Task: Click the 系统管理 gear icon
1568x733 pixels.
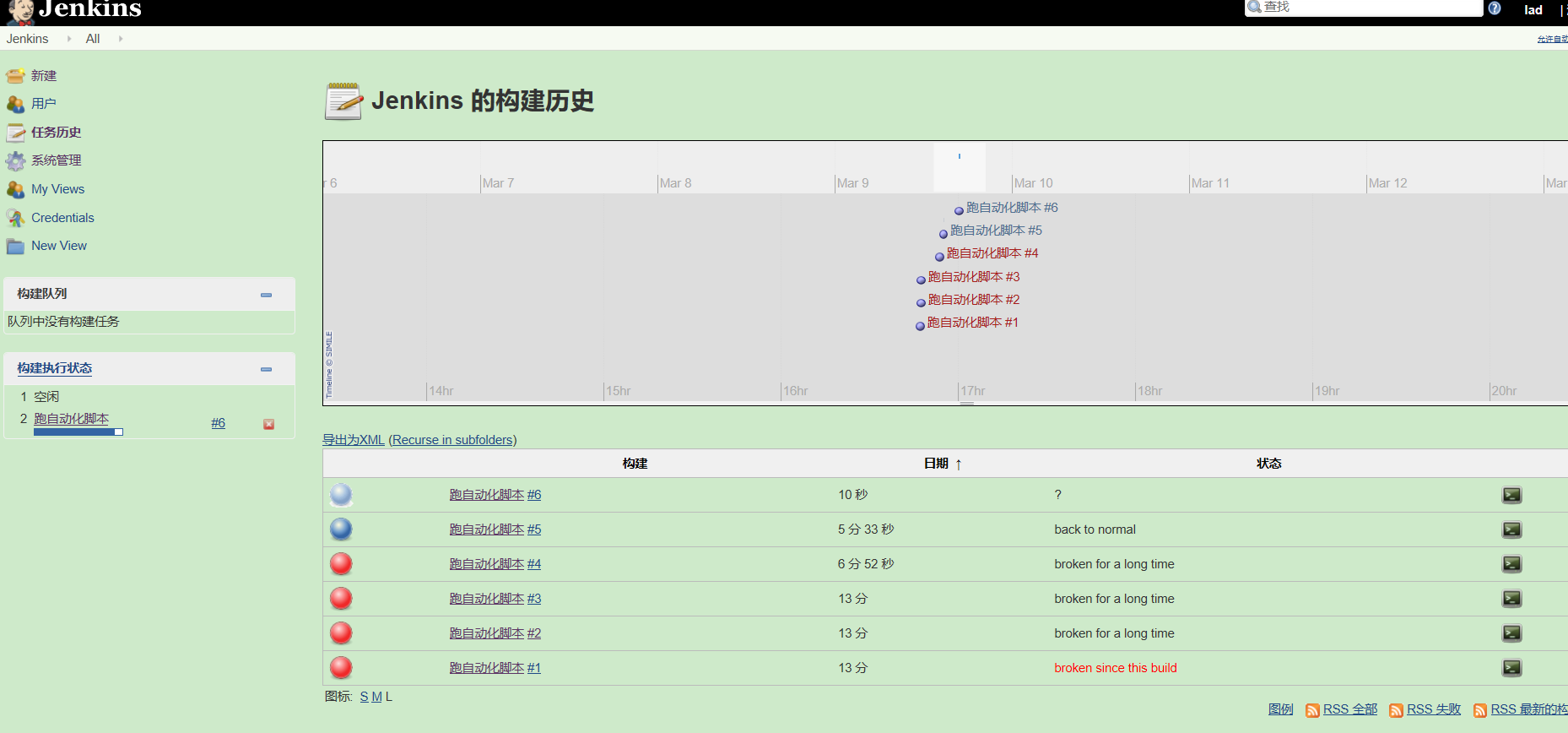Action: tap(15, 160)
